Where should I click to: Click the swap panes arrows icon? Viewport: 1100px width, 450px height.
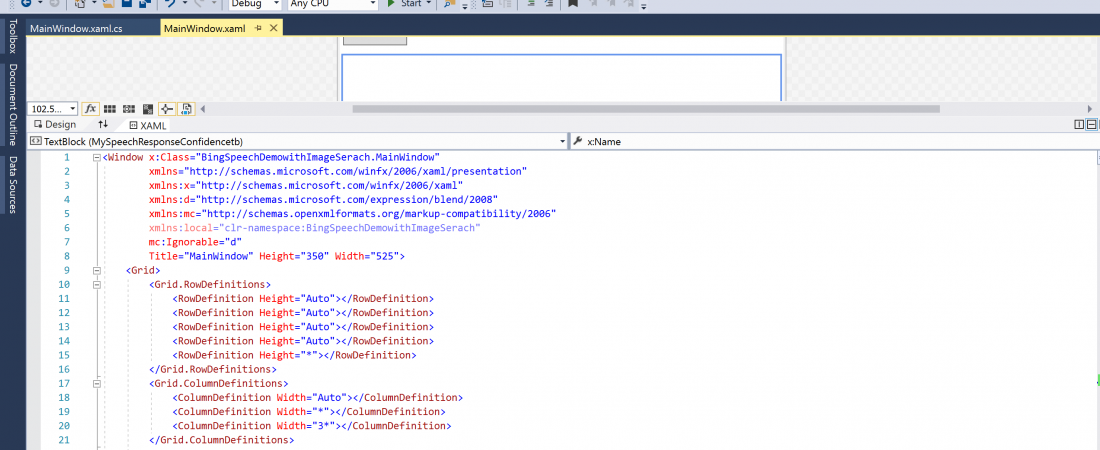102,125
